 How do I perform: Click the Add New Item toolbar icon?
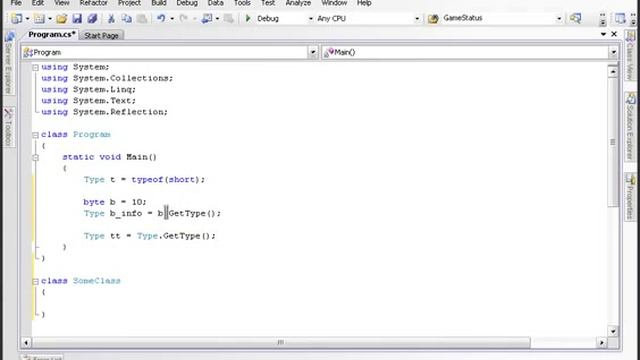click(x=39, y=18)
